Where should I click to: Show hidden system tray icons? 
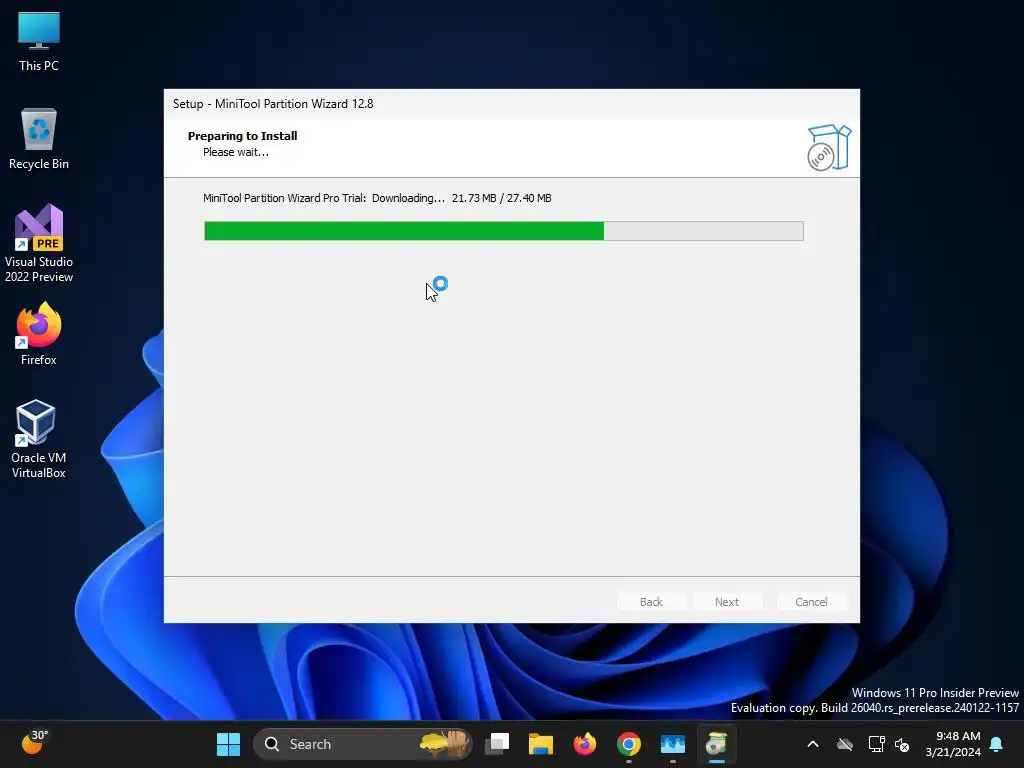[x=813, y=744]
